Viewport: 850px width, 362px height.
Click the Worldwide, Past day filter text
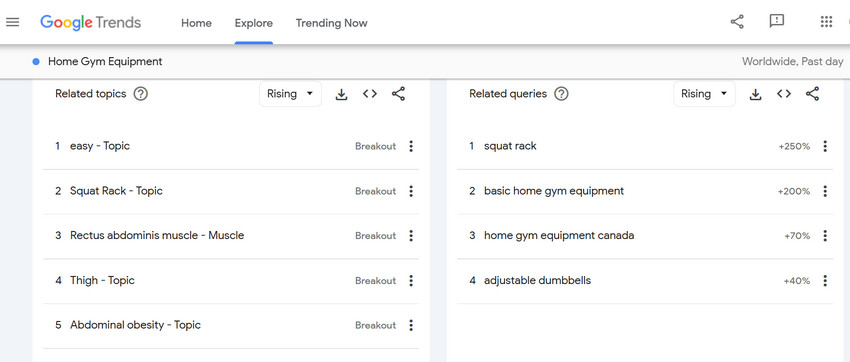[x=793, y=62]
